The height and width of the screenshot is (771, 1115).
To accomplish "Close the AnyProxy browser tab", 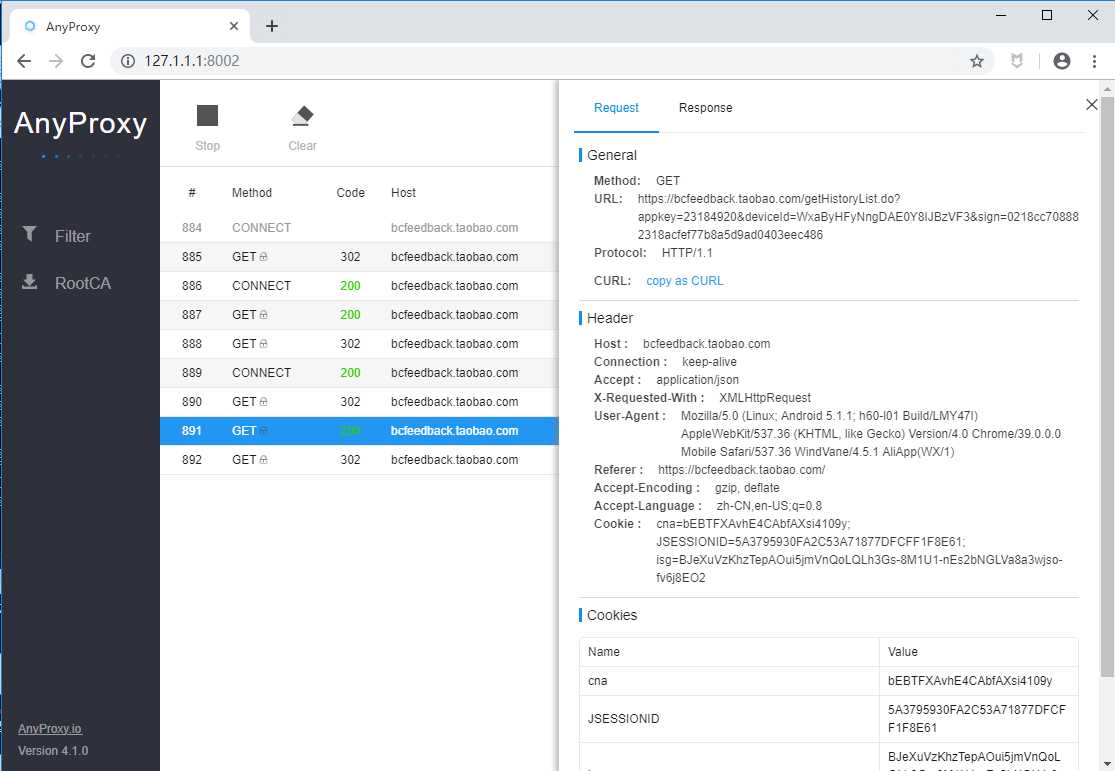I will [x=234, y=26].
